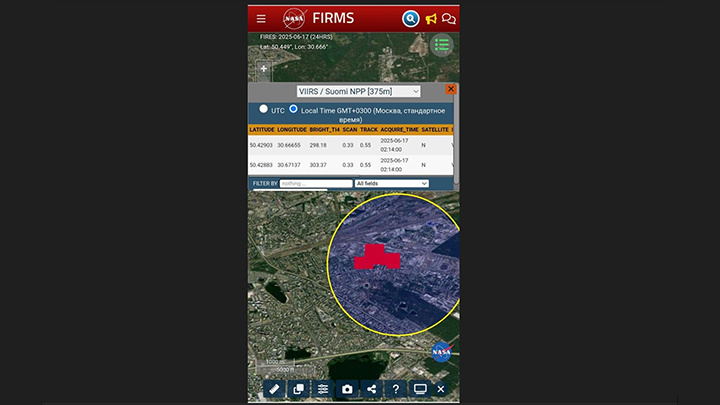The image size is (720, 405).
Task: Open the green layer list button
Action: tap(442, 45)
